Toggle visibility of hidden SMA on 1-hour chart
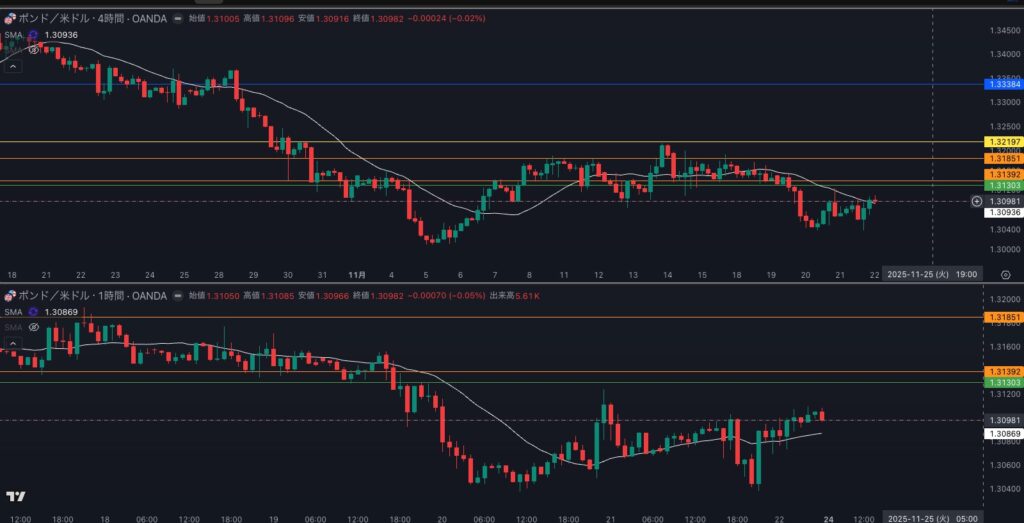Image resolution: width=1024 pixels, height=523 pixels. (33, 327)
